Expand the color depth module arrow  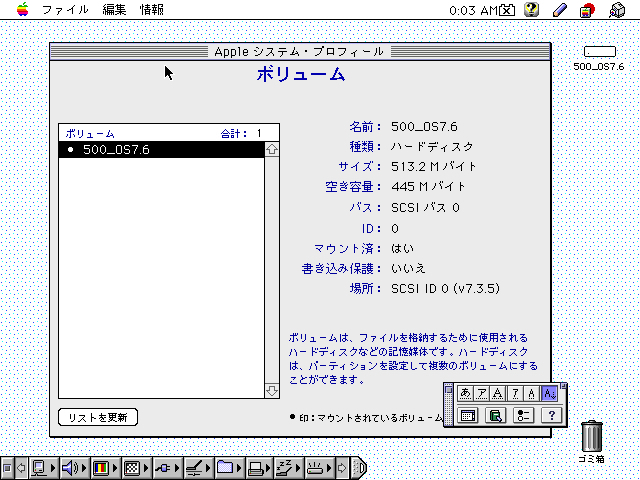pos(116,468)
